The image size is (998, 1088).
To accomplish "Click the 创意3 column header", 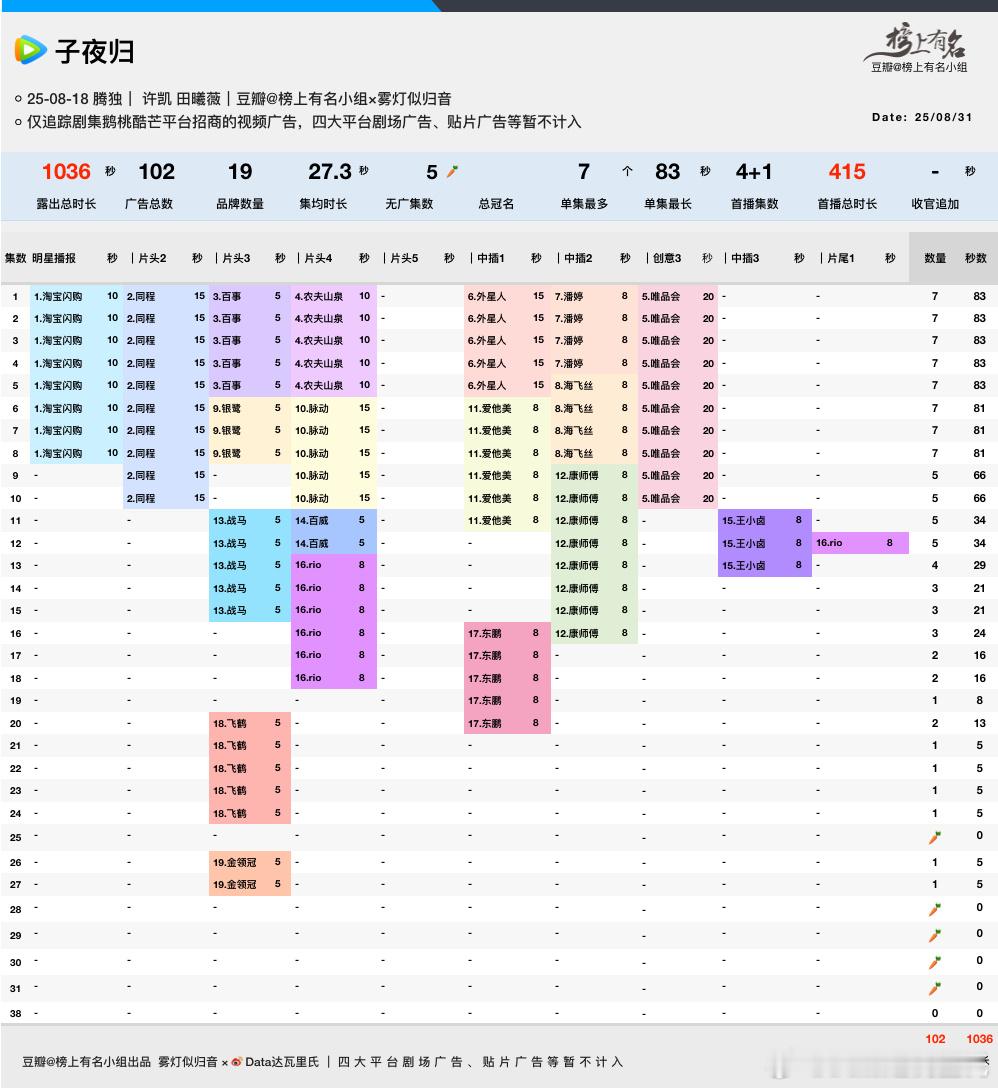I will pos(667,258).
